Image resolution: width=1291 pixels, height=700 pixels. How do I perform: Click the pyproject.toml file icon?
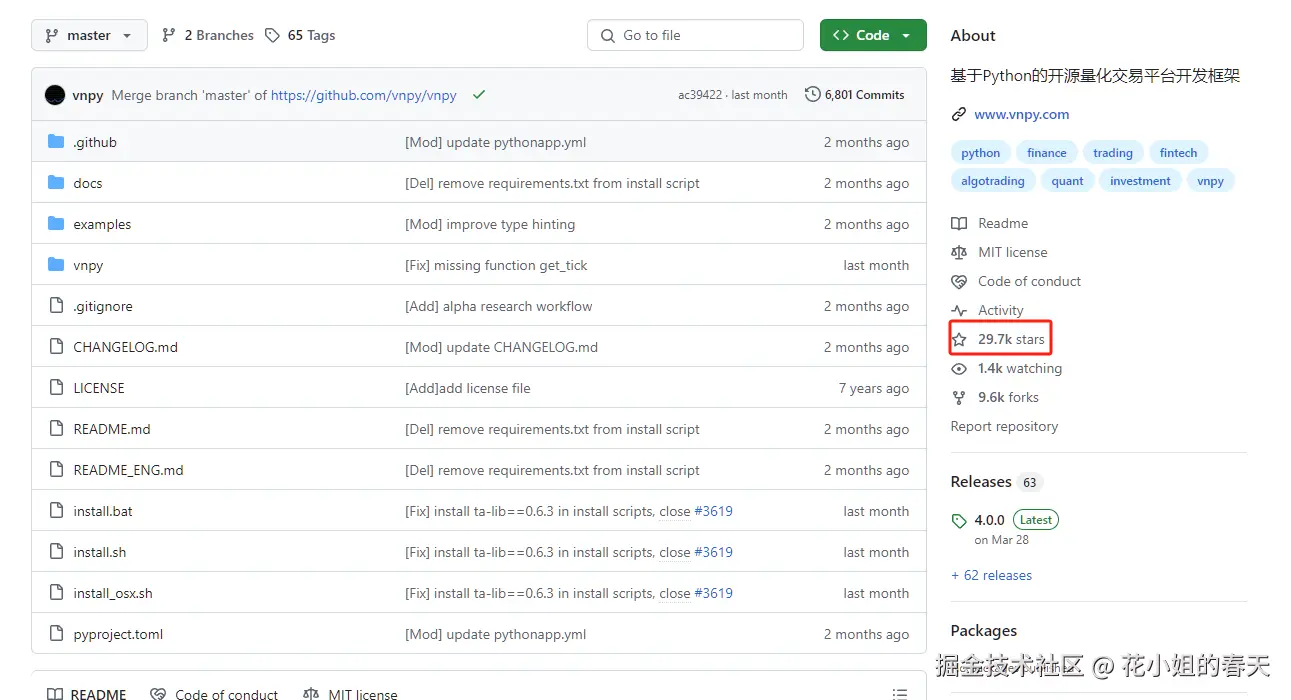(56, 634)
